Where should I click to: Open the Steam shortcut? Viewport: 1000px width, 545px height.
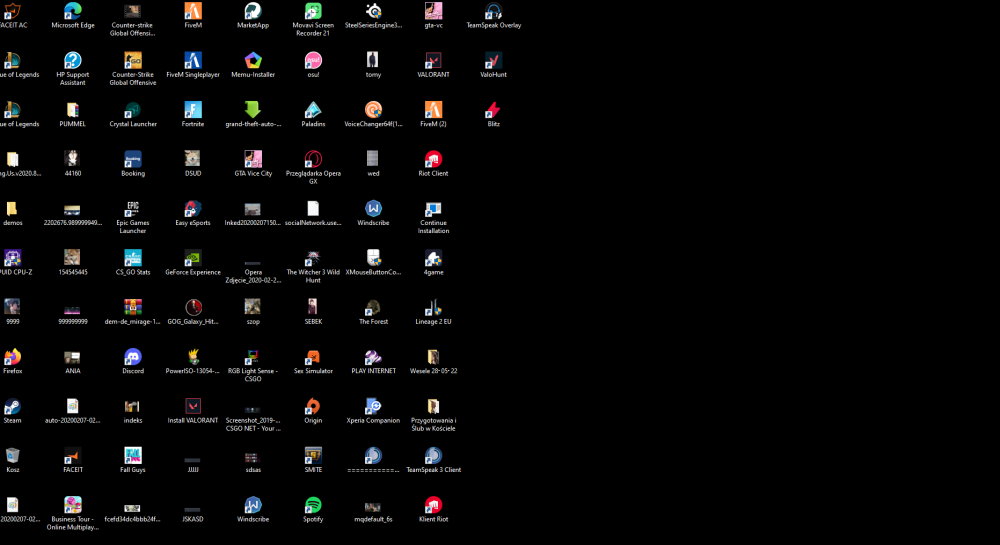[12, 406]
